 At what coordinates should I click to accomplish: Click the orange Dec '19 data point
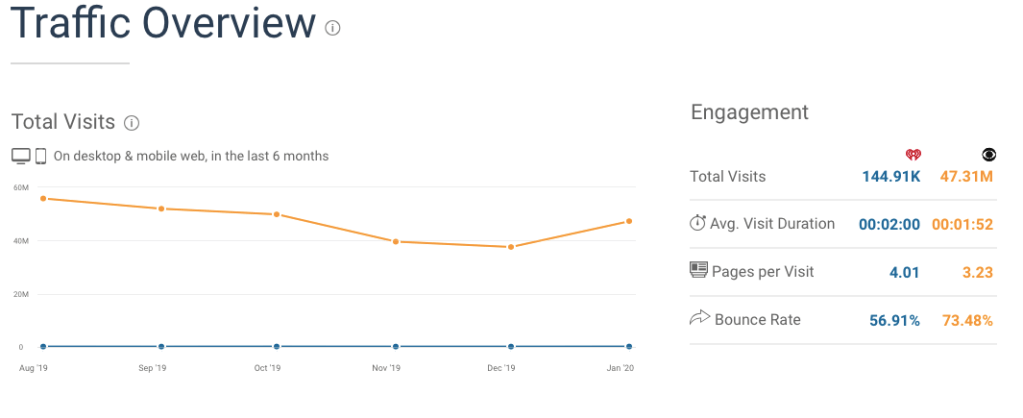512,247
